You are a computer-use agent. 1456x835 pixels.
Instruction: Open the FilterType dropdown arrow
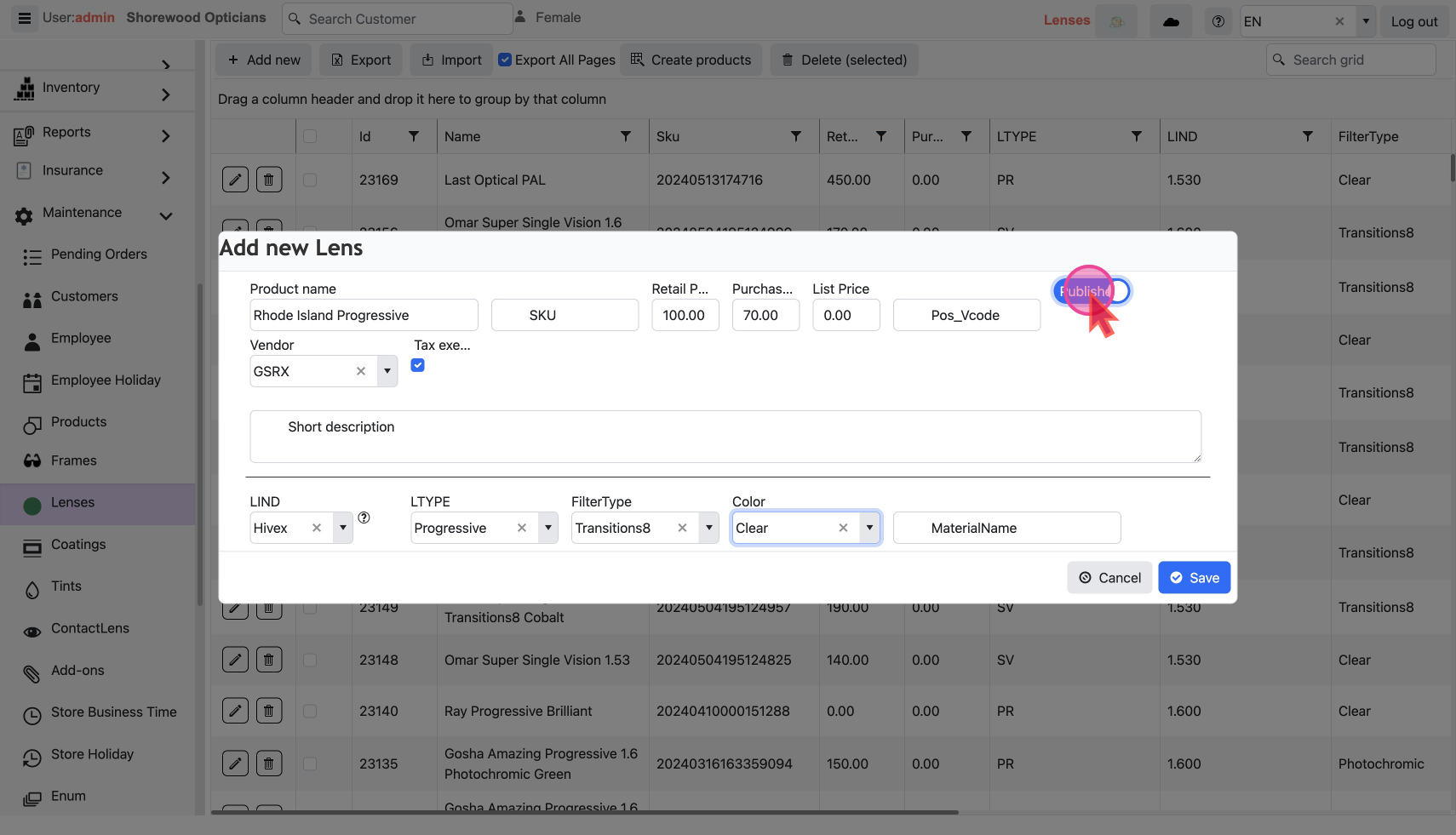click(708, 528)
